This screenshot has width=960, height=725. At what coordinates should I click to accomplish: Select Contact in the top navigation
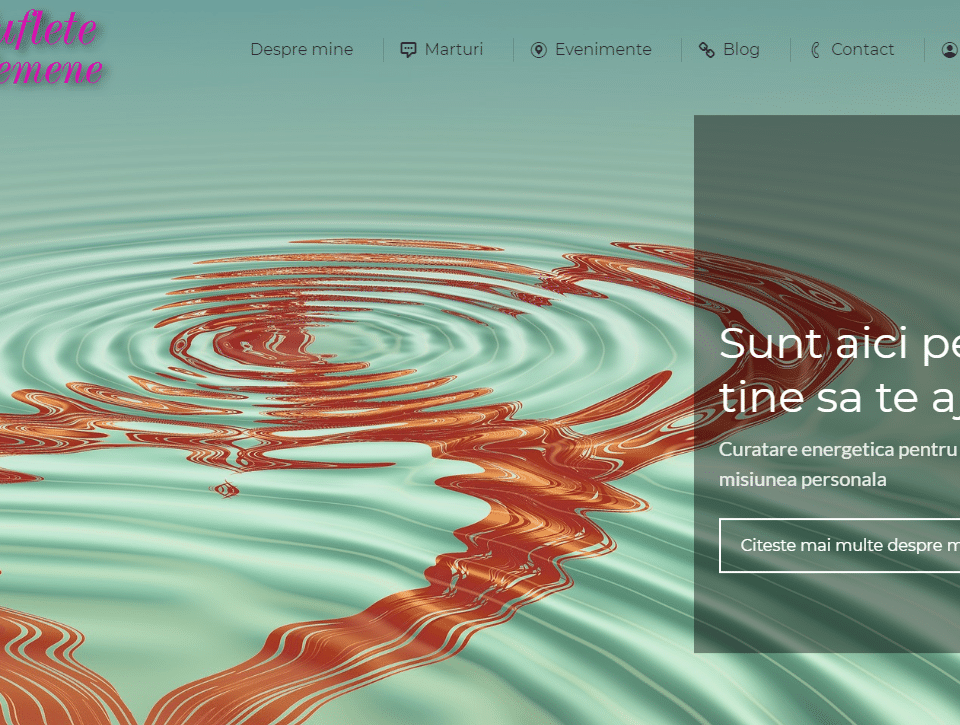pyautogui.click(x=862, y=50)
